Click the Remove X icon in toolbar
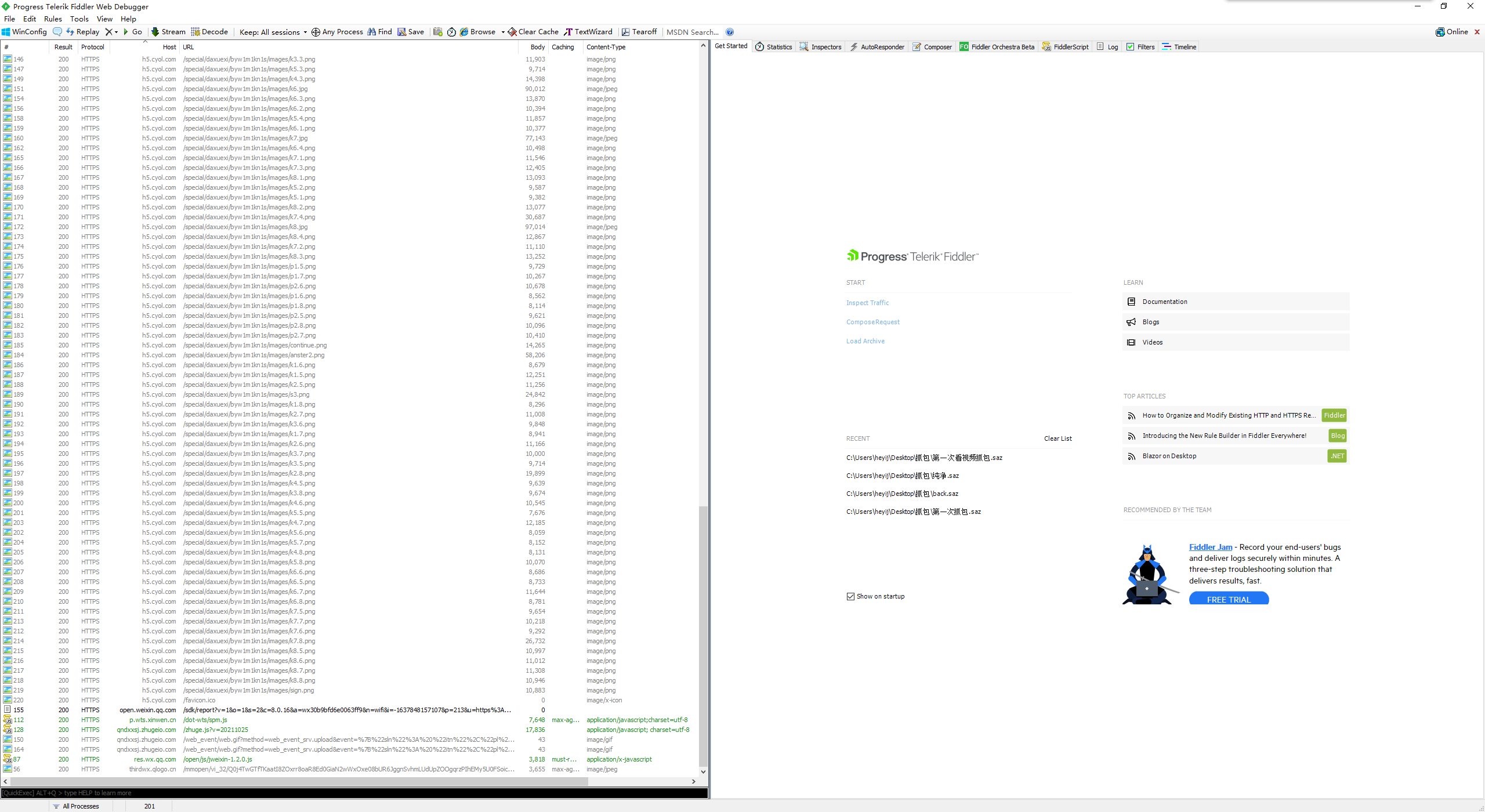The width and height of the screenshot is (1485, 812). pyautogui.click(x=108, y=32)
